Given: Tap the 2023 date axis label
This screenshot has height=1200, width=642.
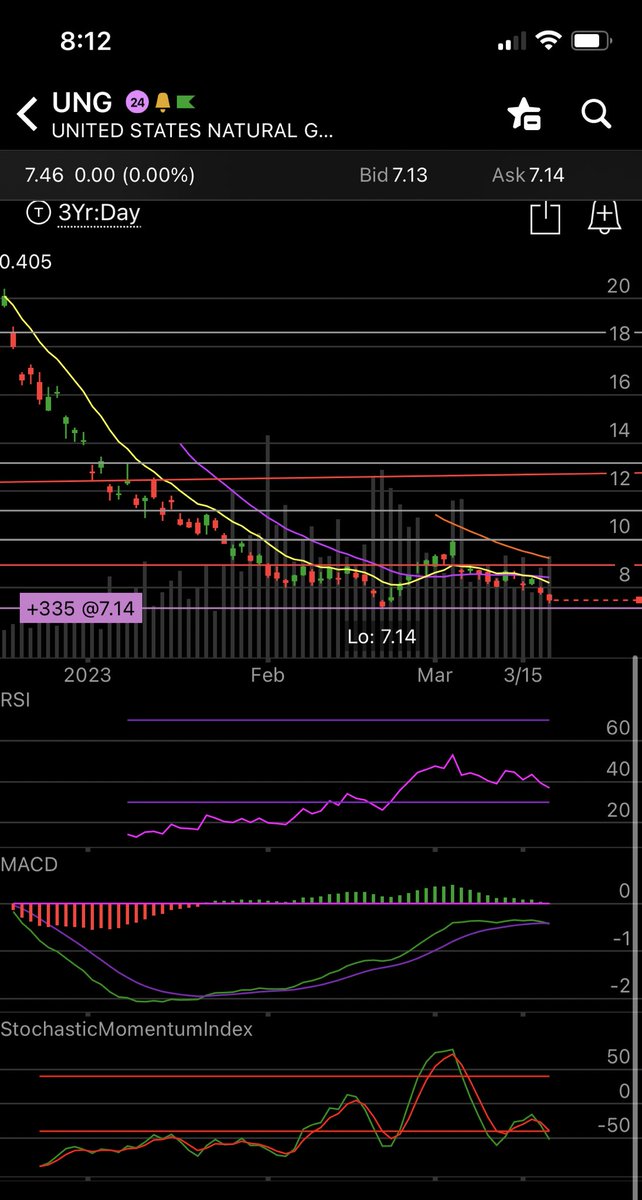Looking at the screenshot, I should pos(89,675).
